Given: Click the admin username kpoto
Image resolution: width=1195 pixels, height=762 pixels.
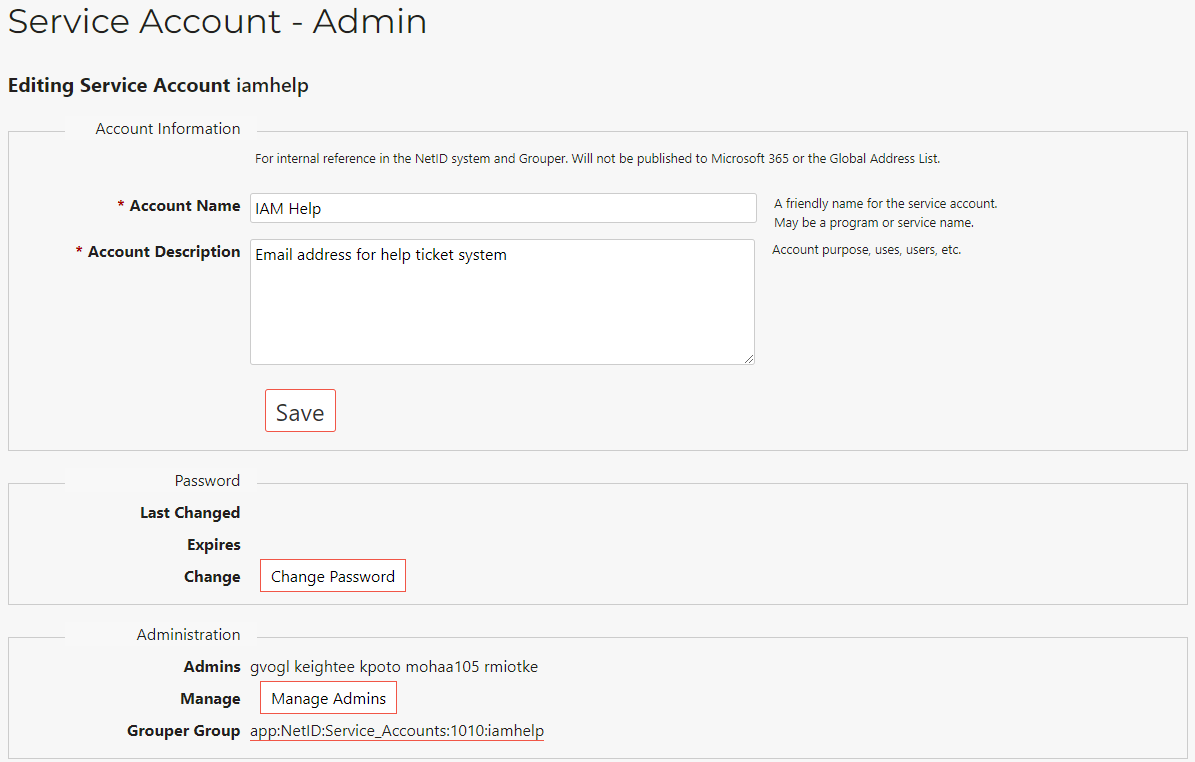Looking at the screenshot, I should (379, 667).
